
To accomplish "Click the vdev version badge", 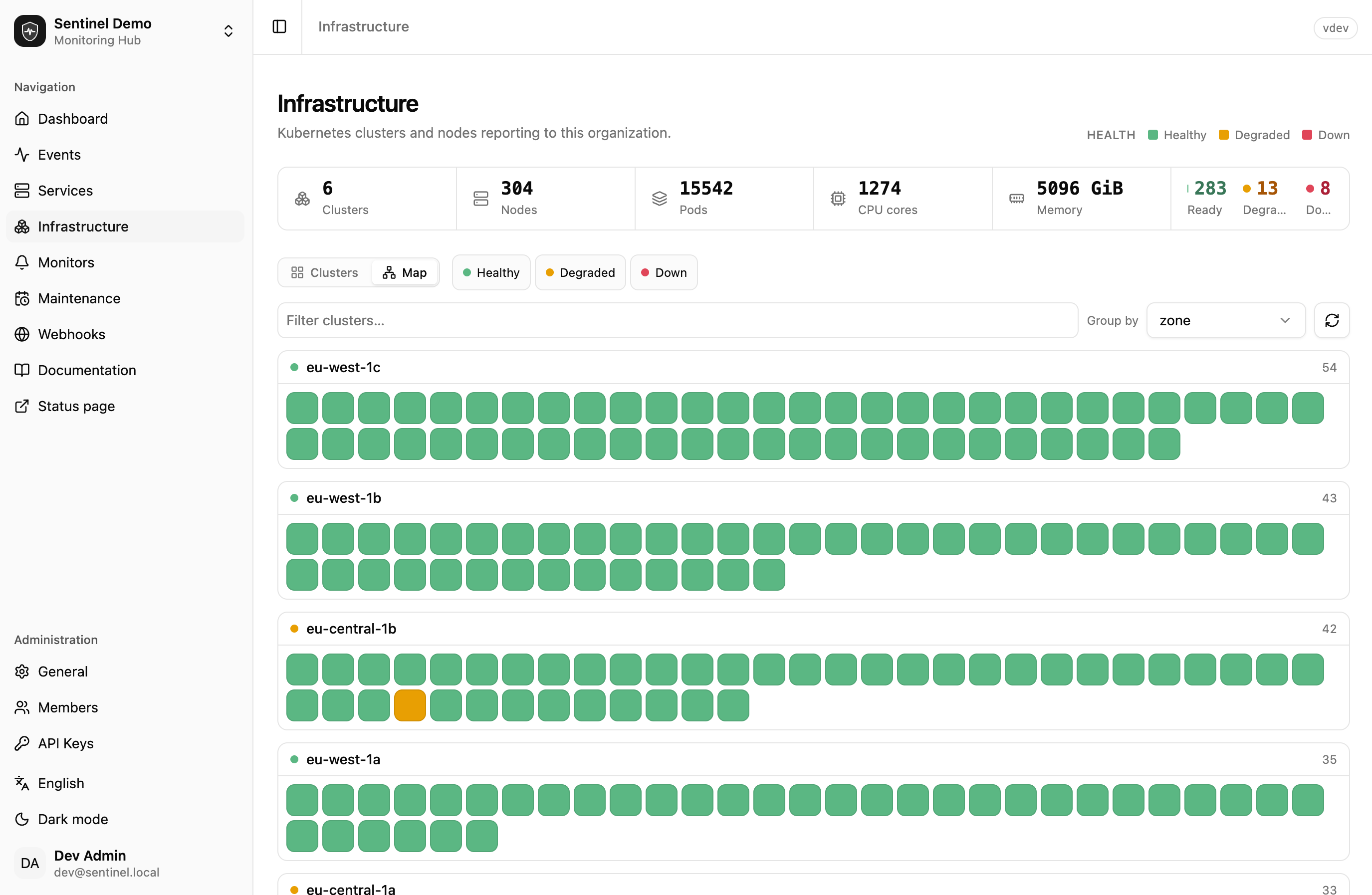I will pos(1335,27).
